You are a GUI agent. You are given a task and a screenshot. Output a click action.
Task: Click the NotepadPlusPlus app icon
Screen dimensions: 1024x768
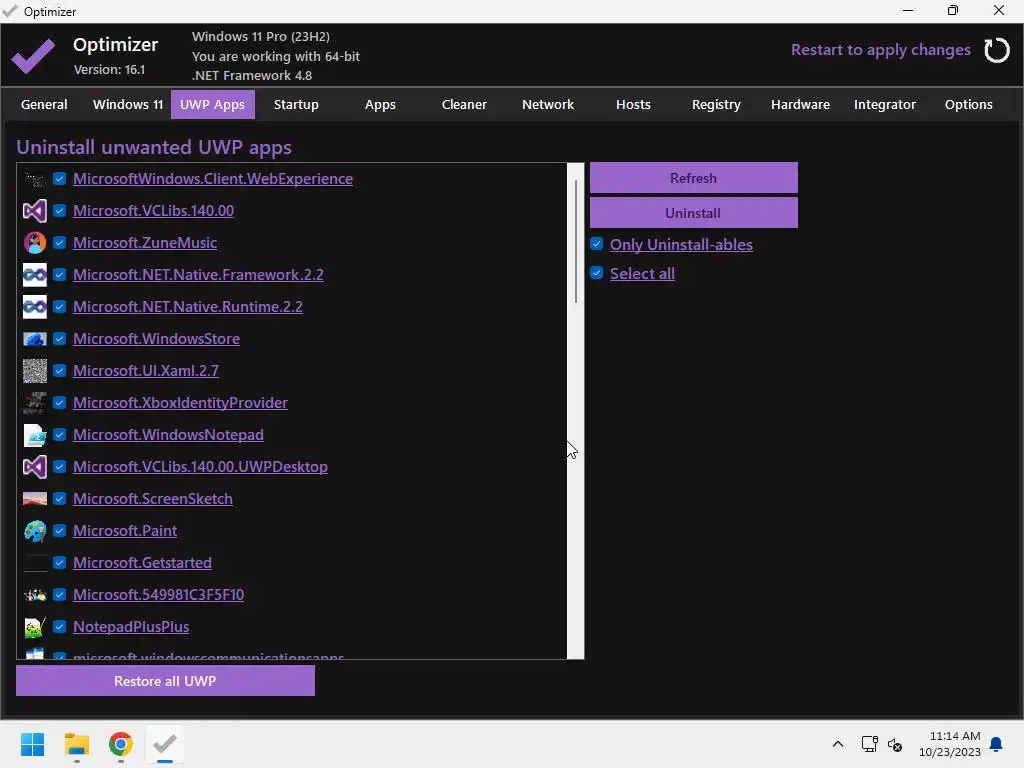[35, 627]
